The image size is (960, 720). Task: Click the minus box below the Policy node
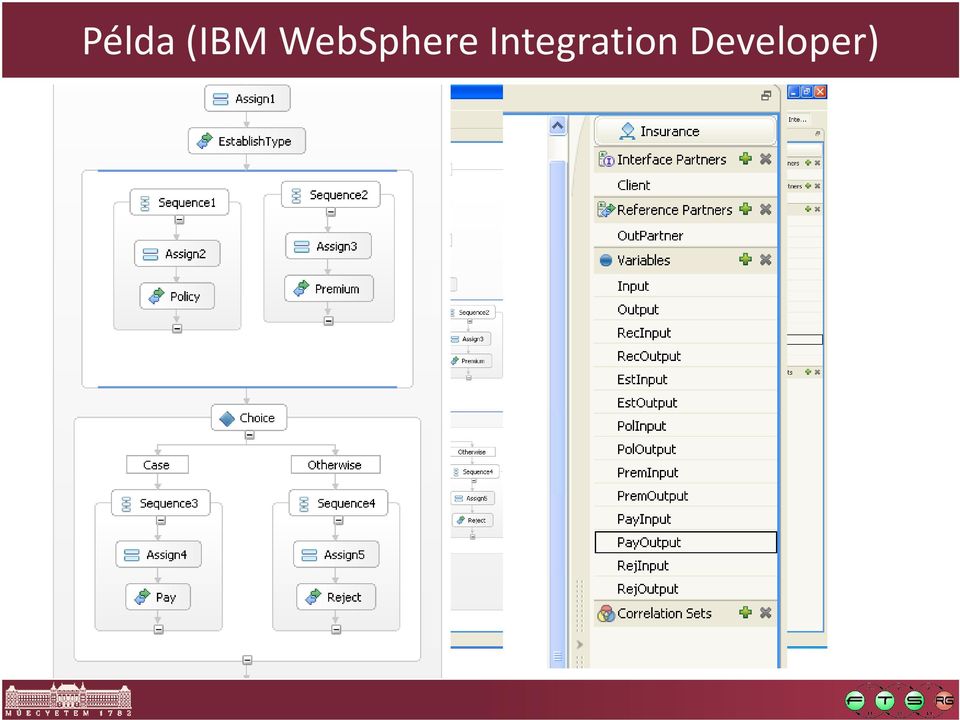177,329
